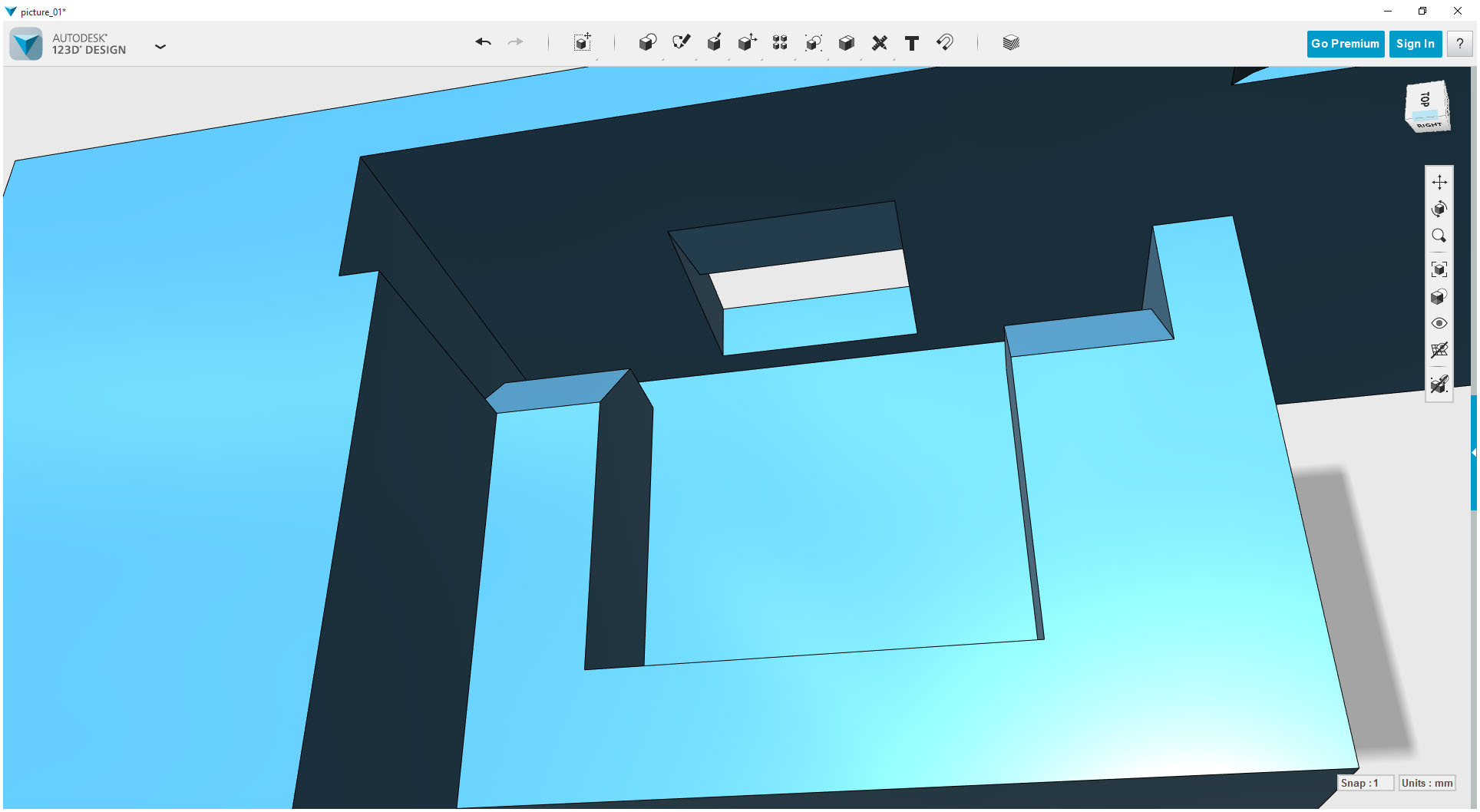The width and height of the screenshot is (1480, 812).
Task: Open the 123D Design main menu chevron
Action: pos(160,47)
